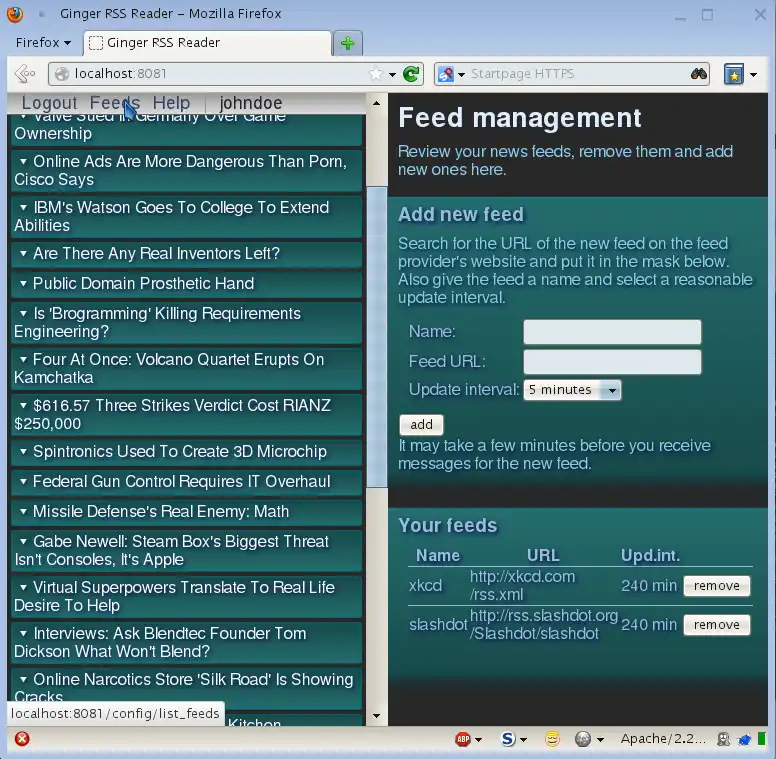Click the 'http://xkcd.com/rss.xml' URL cell
This screenshot has height=759, width=776.
(x=523, y=585)
